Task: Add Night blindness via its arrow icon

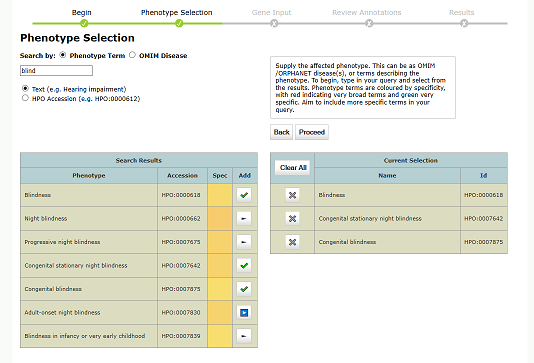Action: [x=244, y=219]
